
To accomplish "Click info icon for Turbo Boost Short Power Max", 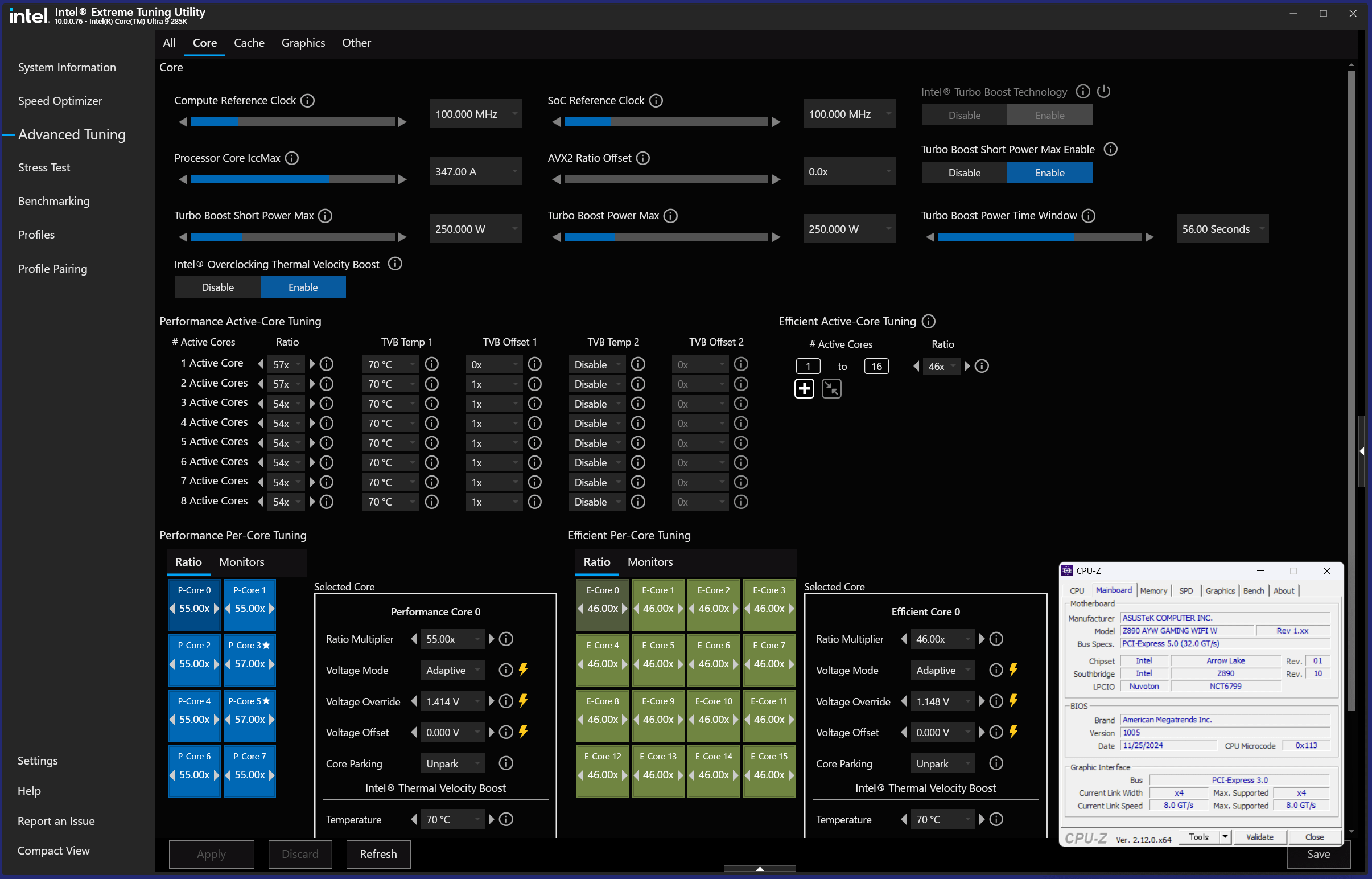I will point(325,216).
